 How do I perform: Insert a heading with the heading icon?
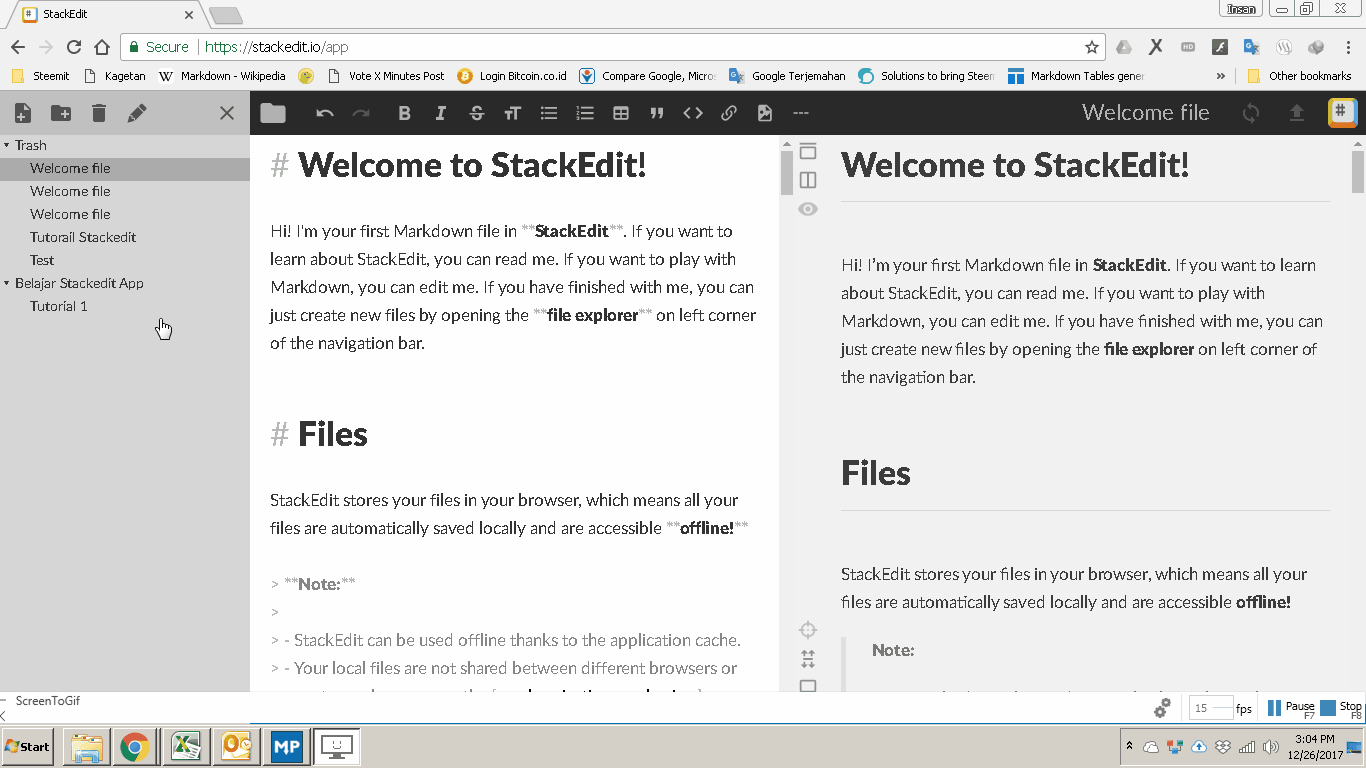tap(513, 113)
